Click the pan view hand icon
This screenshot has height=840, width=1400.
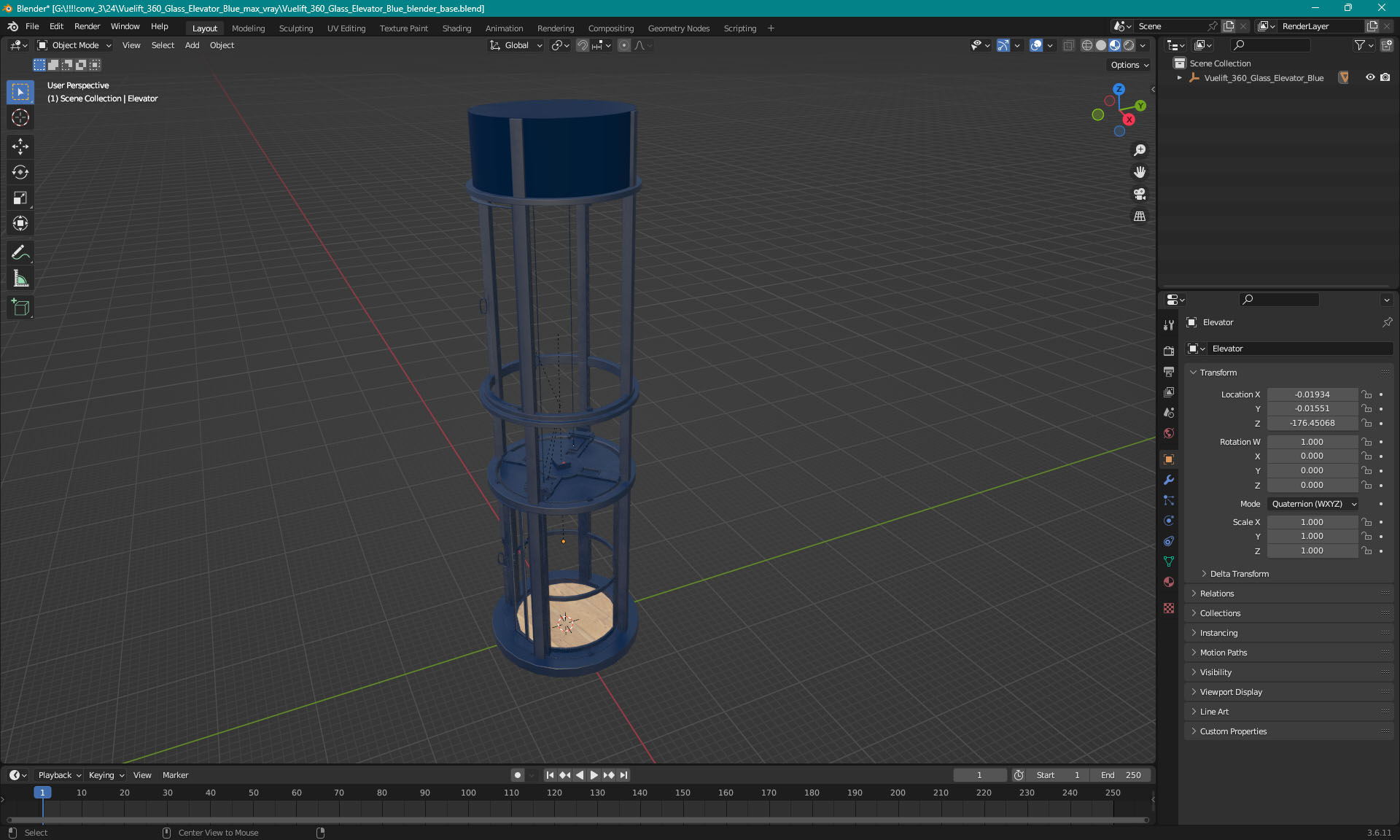click(x=1139, y=172)
